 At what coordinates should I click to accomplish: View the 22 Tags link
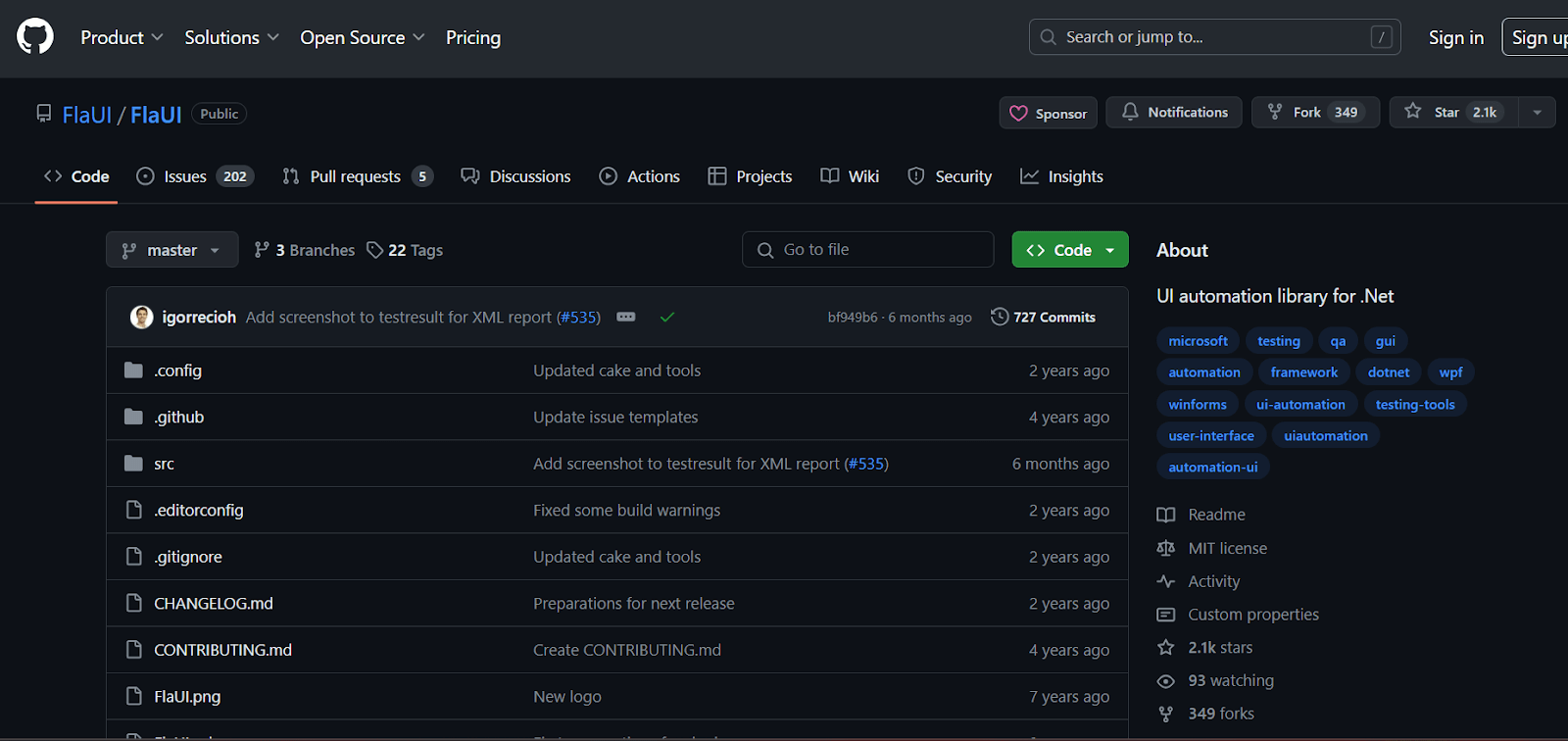click(405, 250)
